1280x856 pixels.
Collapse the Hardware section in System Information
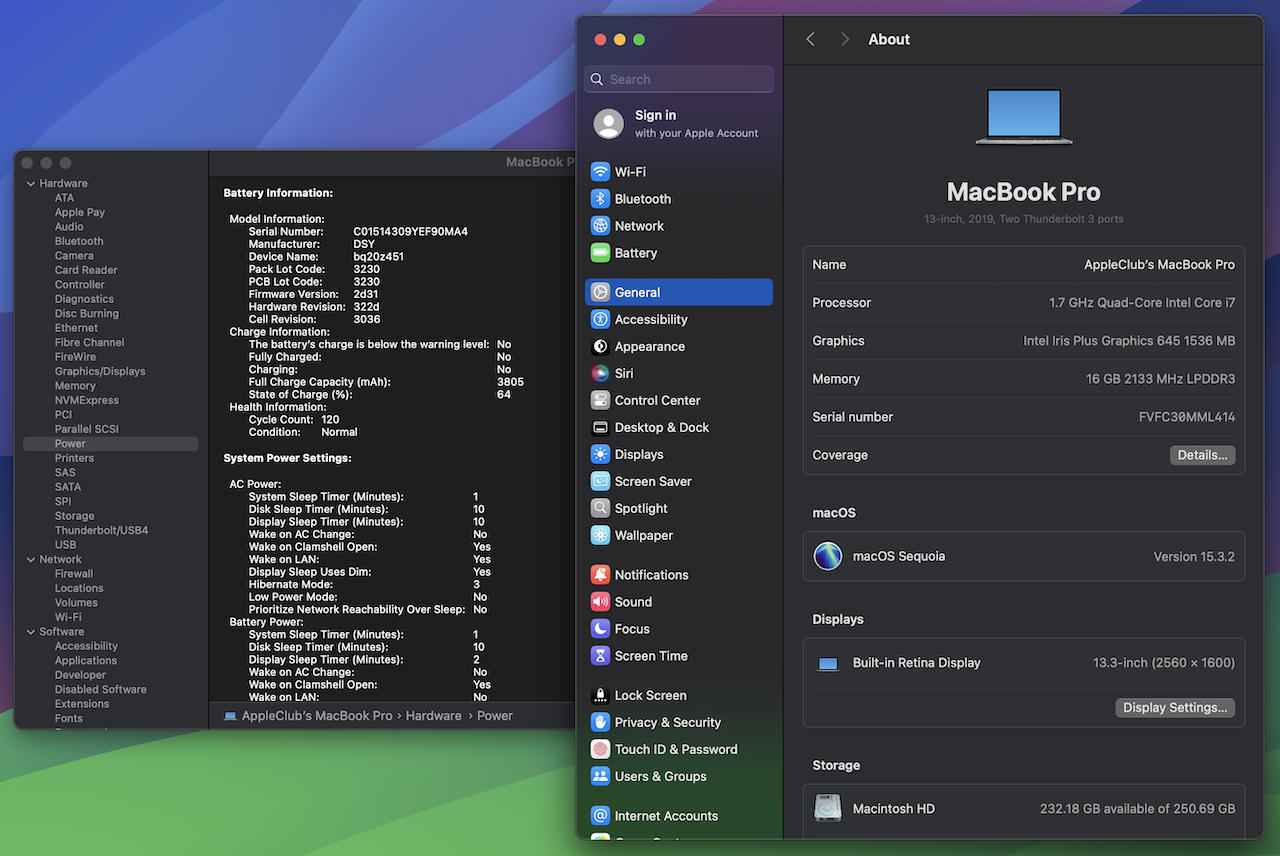(x=31, y=184)
